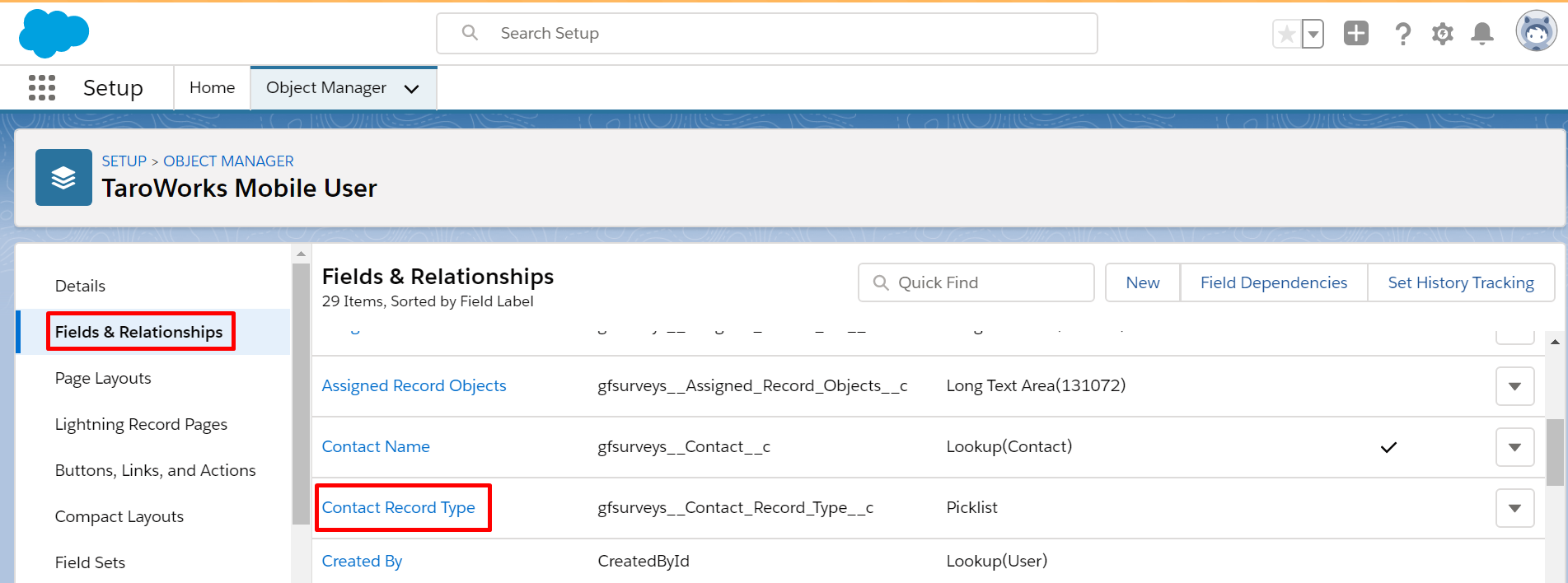
Task: Expand the Object Manager tab chevron
Action: point(412,89)
